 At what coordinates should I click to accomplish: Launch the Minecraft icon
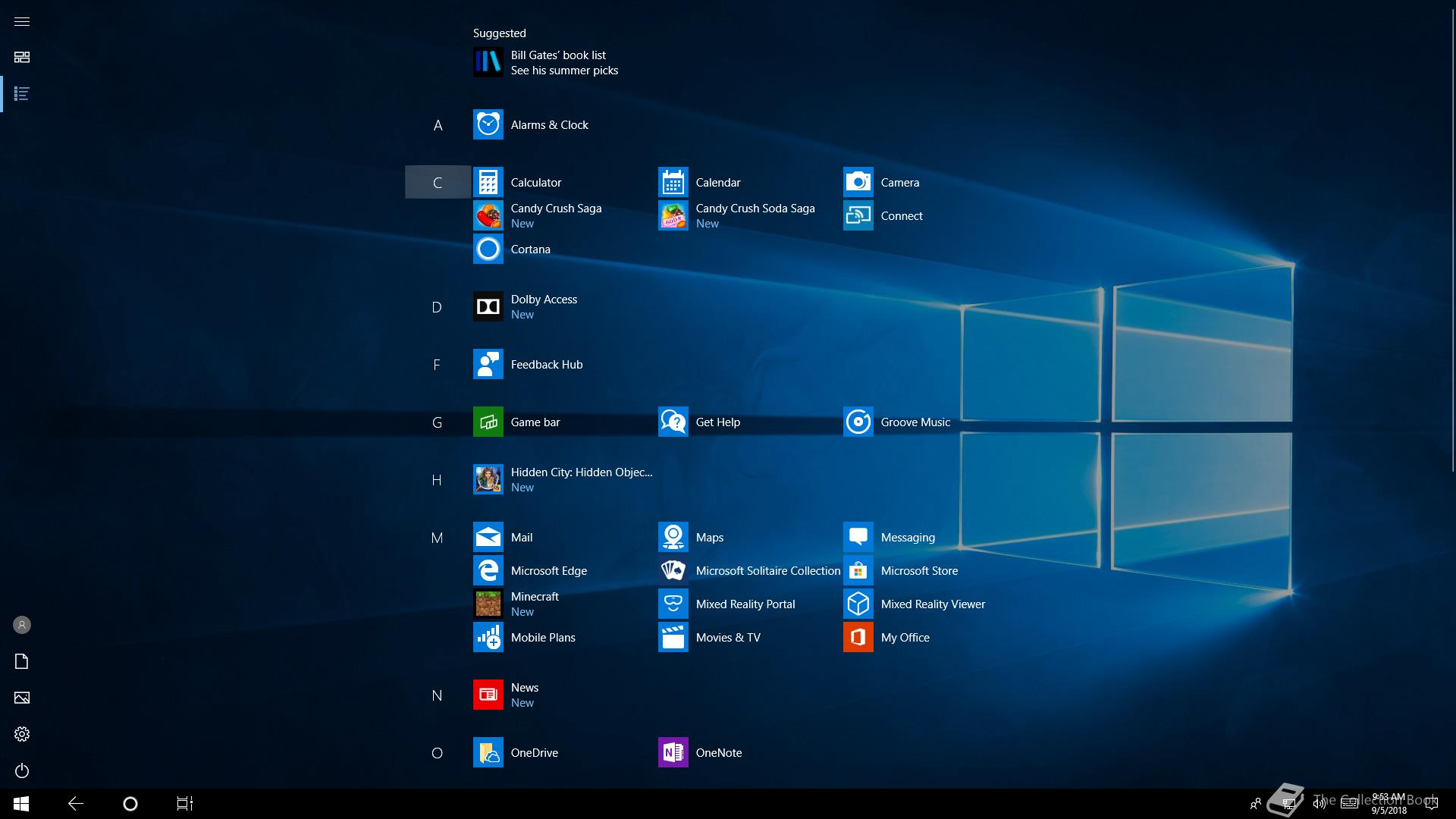pyautogui.click(x=488, y=604)
